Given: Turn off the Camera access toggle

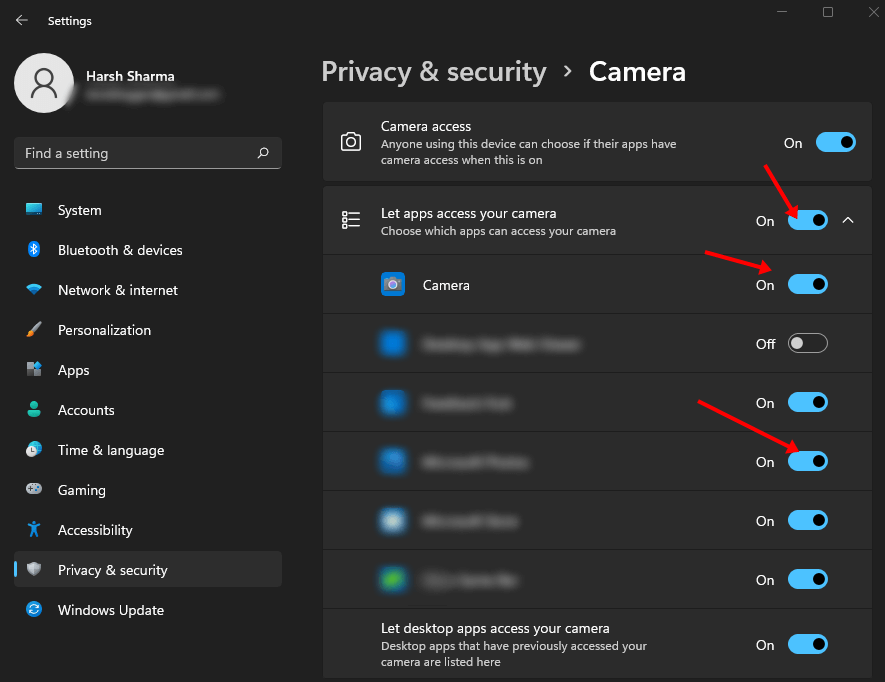Looking at the screenshot, I should 836,143.
